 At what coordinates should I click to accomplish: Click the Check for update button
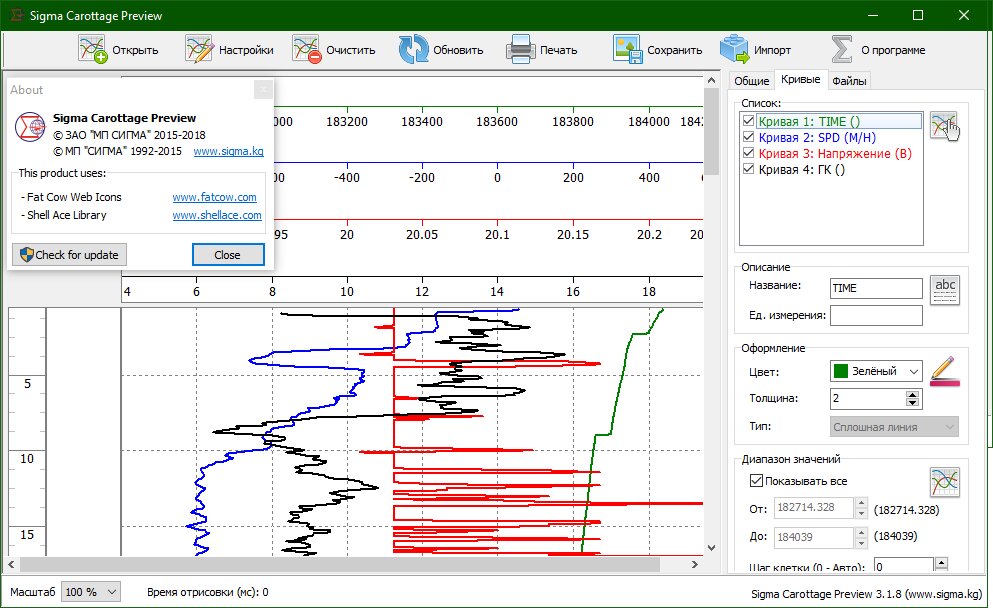click(x=70, y=255)
